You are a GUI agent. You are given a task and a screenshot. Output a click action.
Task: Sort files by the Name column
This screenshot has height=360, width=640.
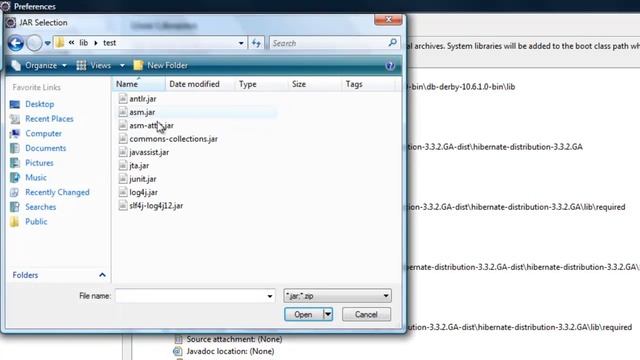tap(139, 84)
